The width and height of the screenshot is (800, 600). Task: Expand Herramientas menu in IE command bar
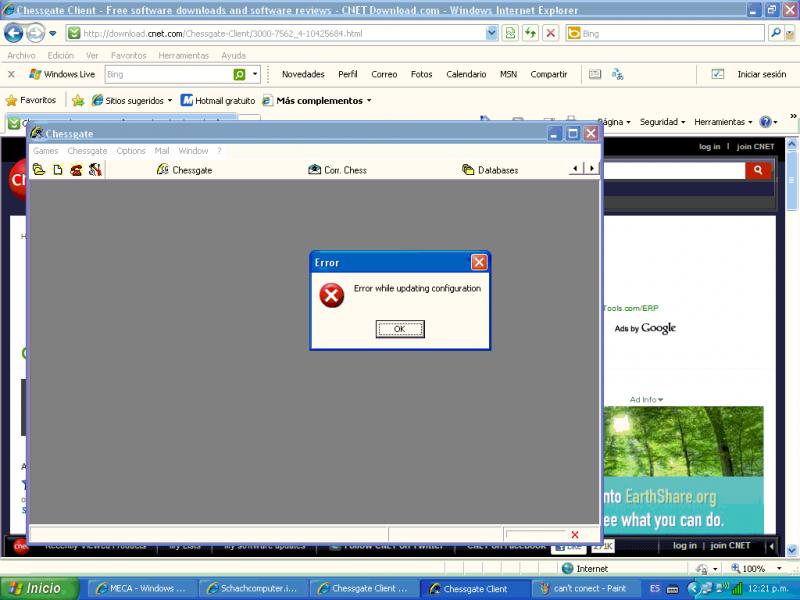722,122
